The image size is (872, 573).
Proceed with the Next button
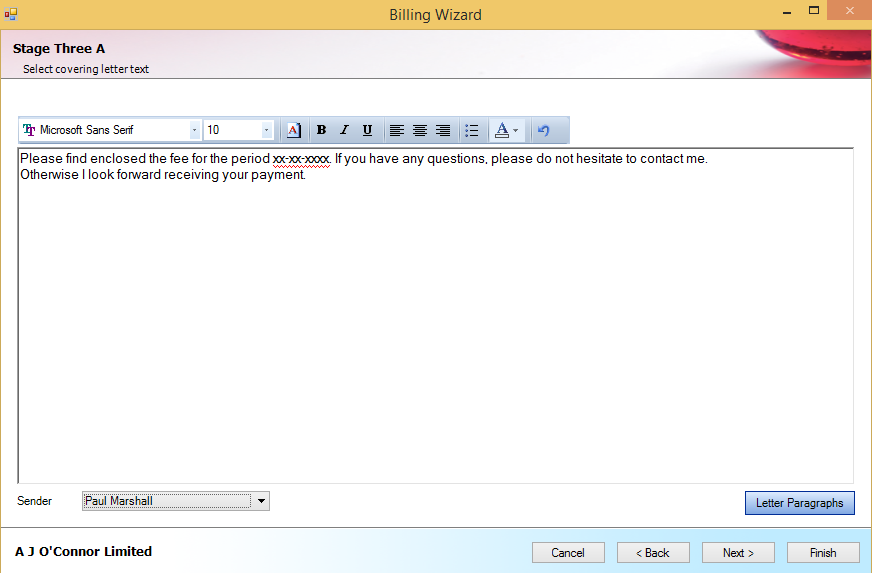tap(738, 552)
